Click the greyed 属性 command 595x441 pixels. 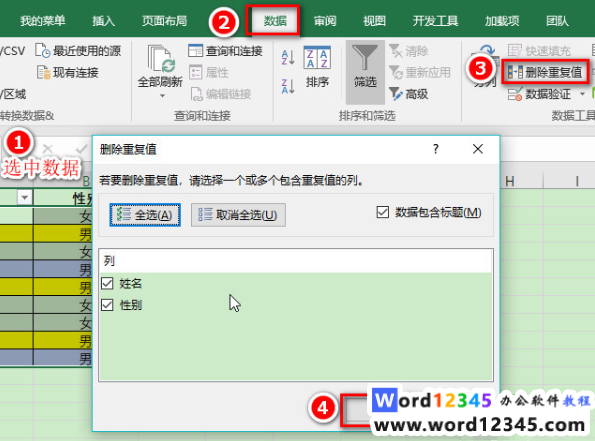[x=209, y=72]
